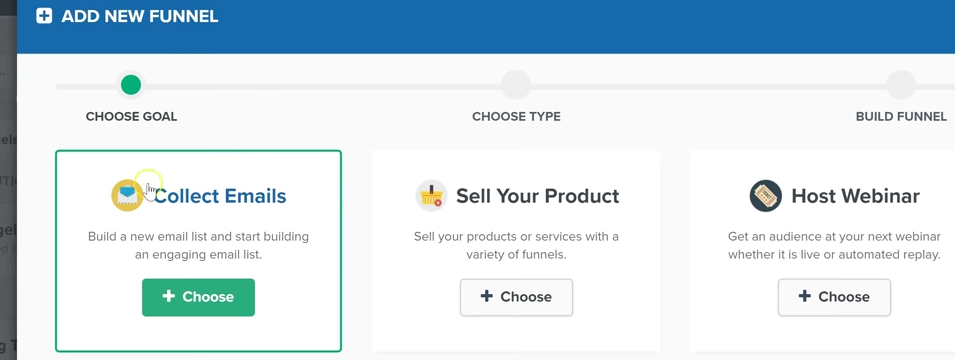Select the Choose Type step circle
The image size is (955, 360).
516,85
